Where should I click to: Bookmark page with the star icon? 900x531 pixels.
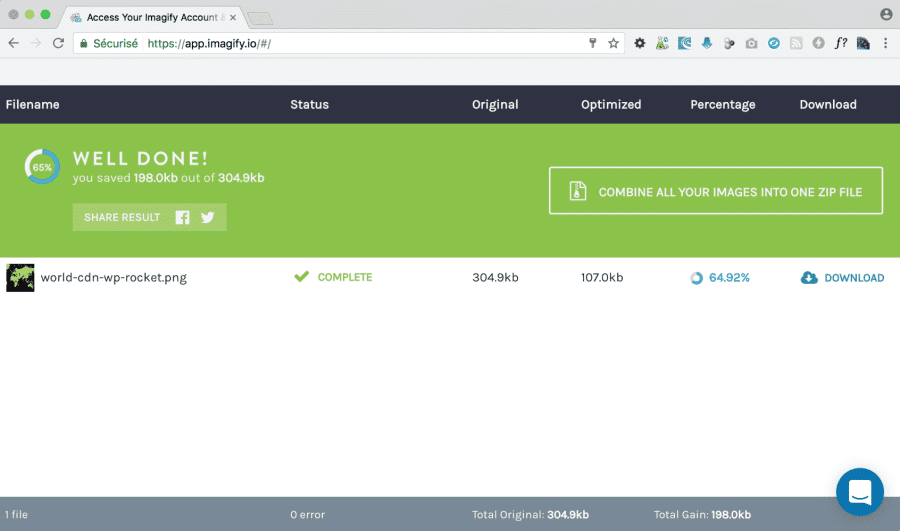coord(613,44)
